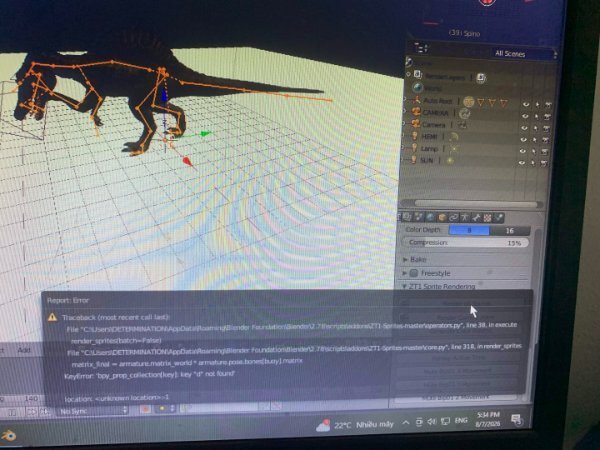The height and width of the screenshot is (450, 600).
Task: Open the No Sync dropdown
Action: point(93,411)
